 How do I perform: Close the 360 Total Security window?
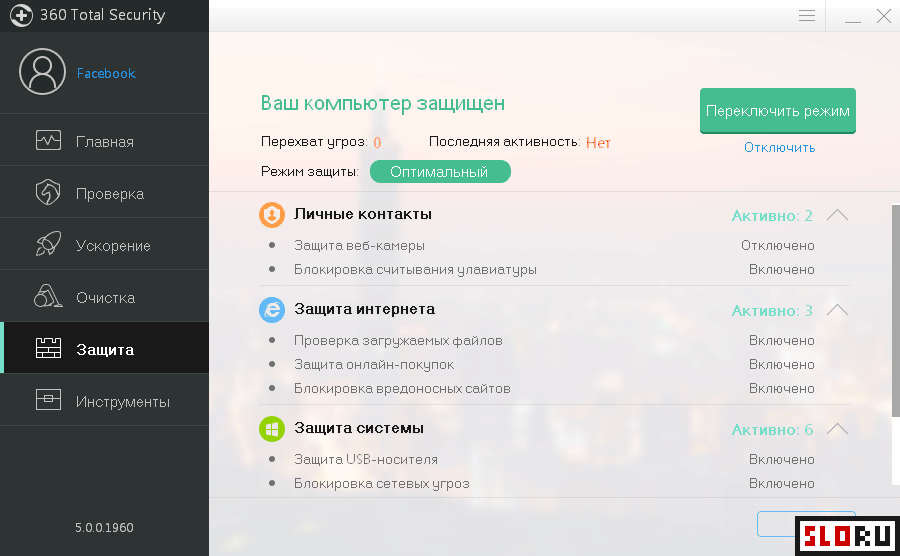pos(884,15)
